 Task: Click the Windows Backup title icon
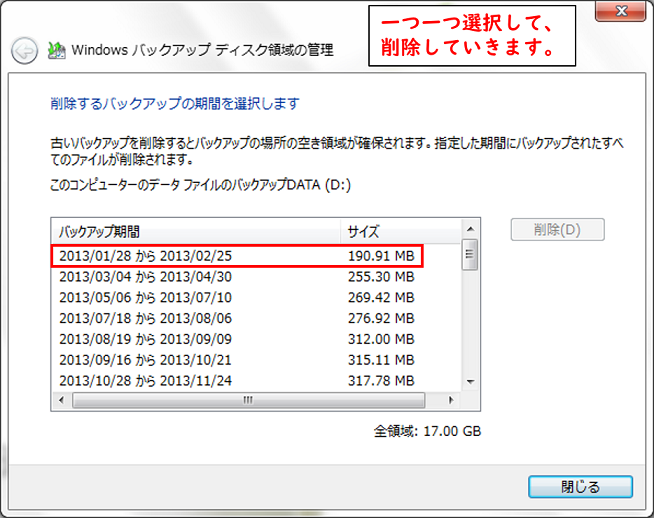(57, 50)
